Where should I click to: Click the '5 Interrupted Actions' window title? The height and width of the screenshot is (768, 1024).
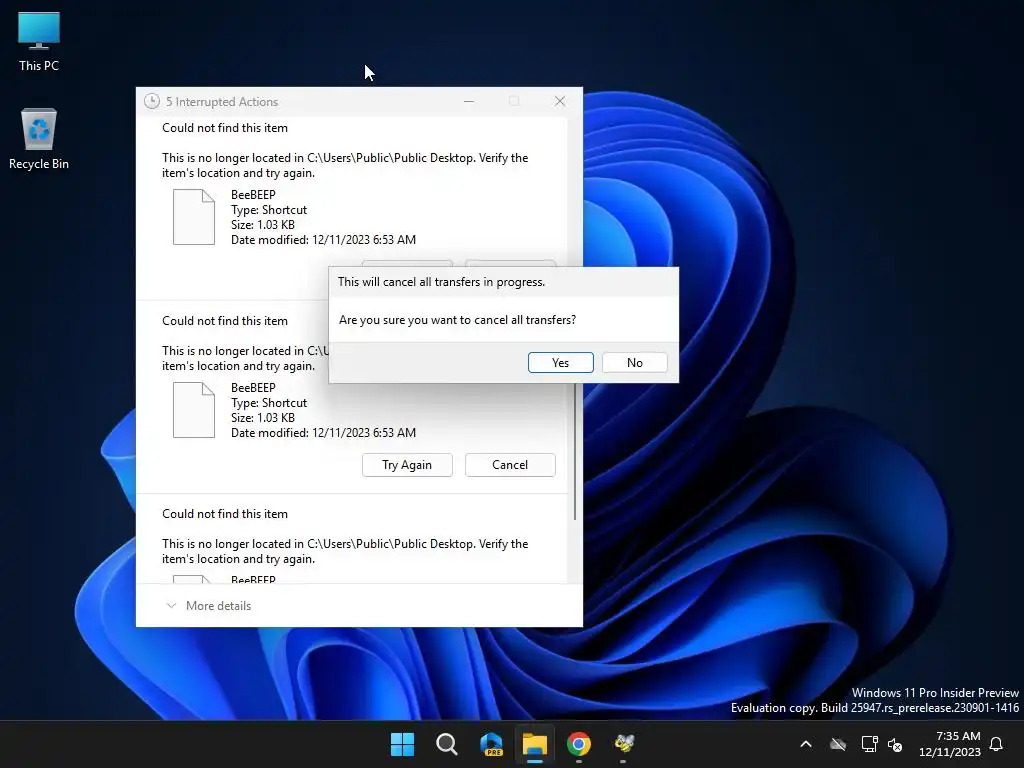(x=222, y=102)
